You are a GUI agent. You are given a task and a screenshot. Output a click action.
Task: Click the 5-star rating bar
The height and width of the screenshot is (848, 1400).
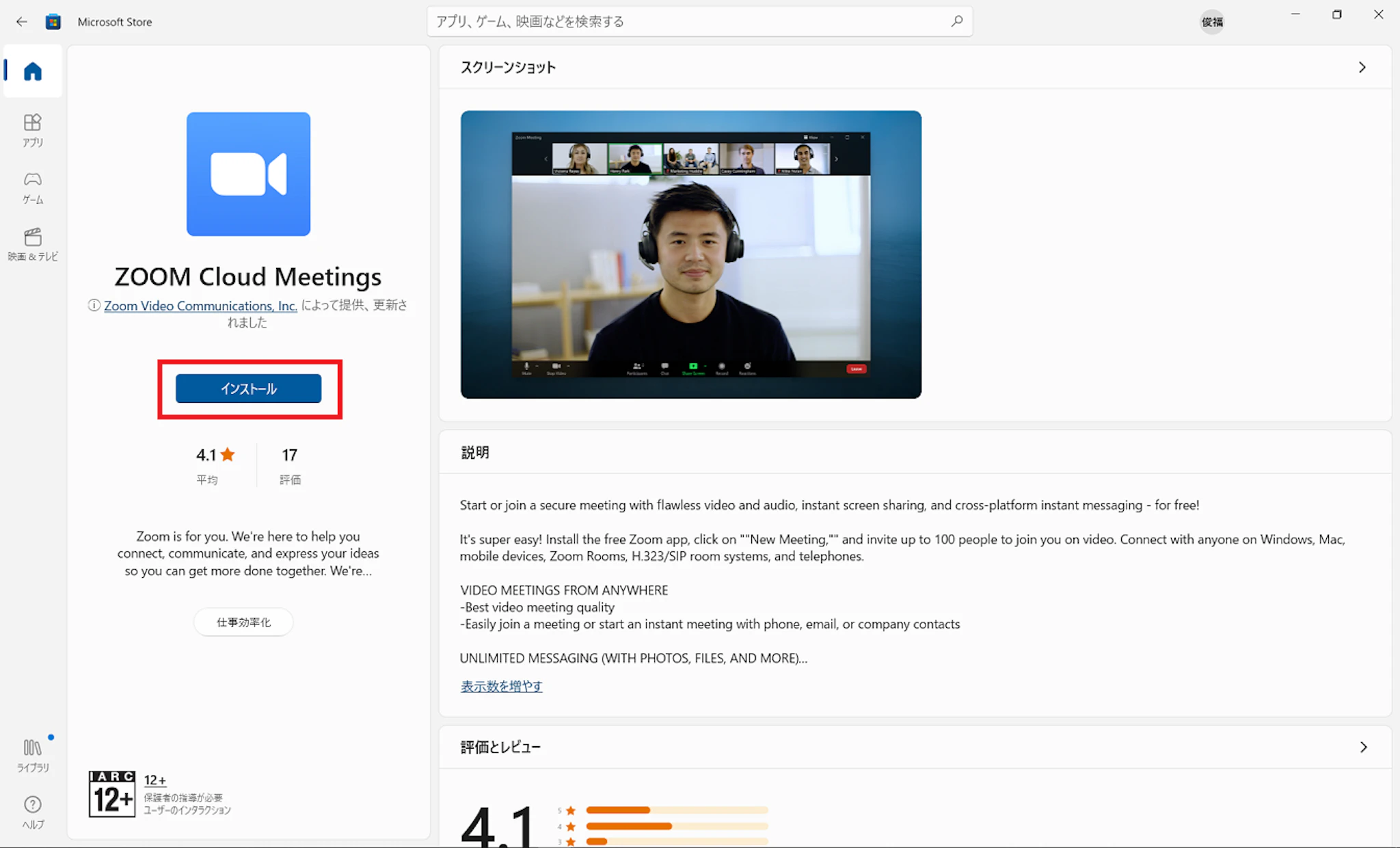click(676, 810)
